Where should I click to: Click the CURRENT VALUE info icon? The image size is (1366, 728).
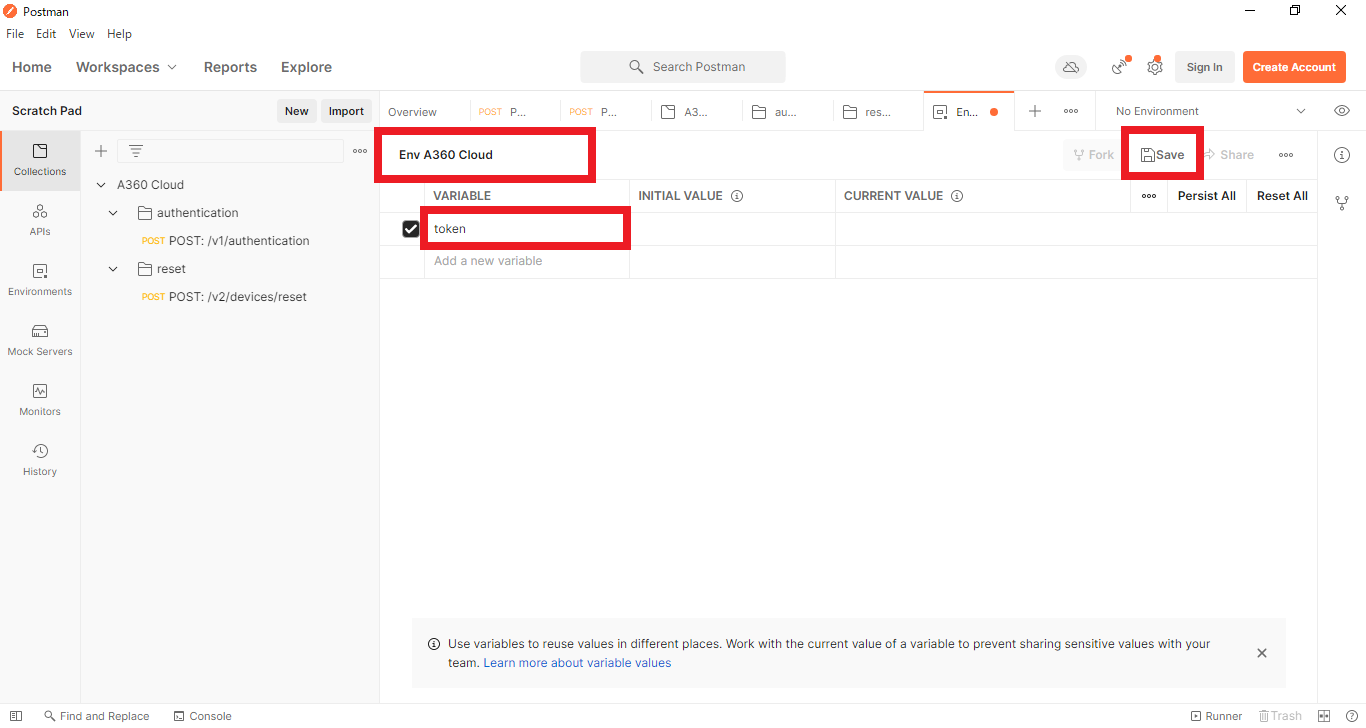(x=957, y=196)
